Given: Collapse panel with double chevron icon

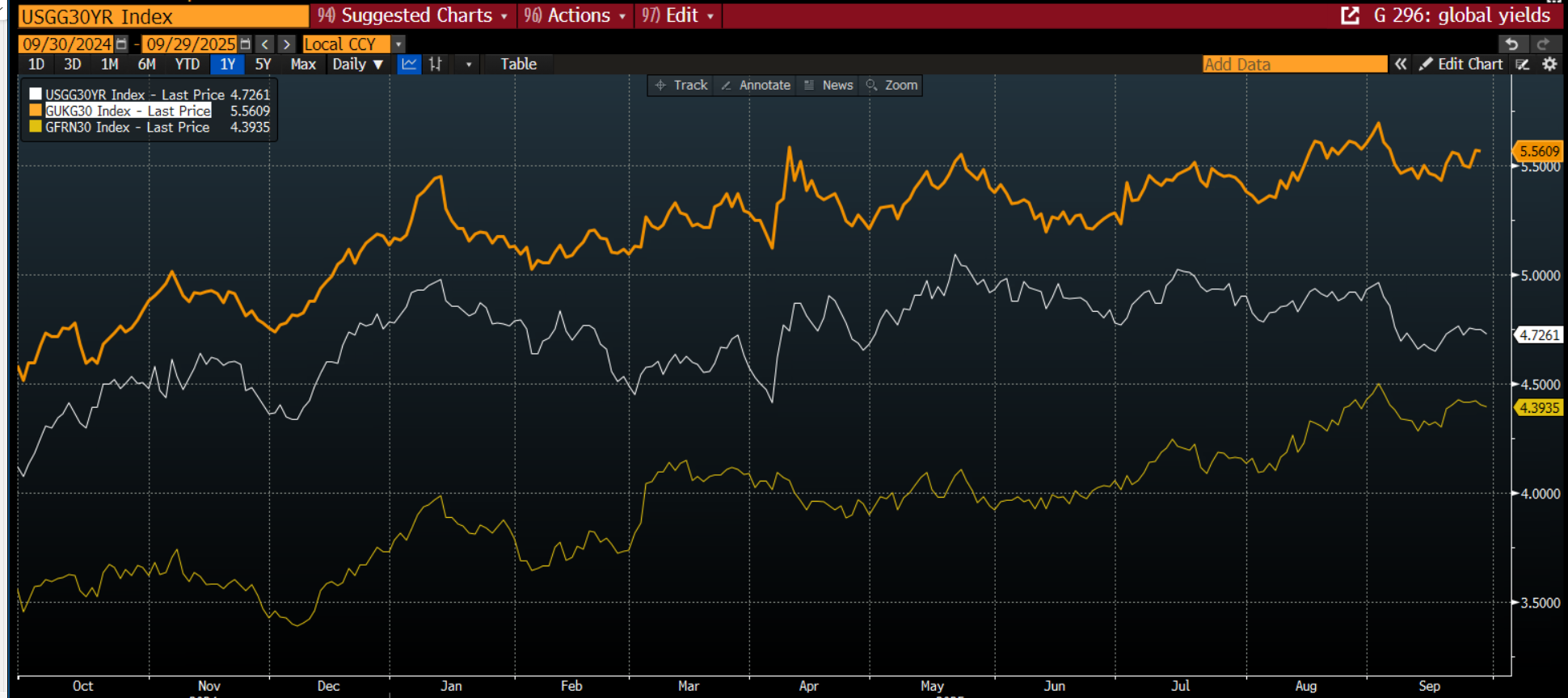Looking at the screenshot, I should (1401, 64).
